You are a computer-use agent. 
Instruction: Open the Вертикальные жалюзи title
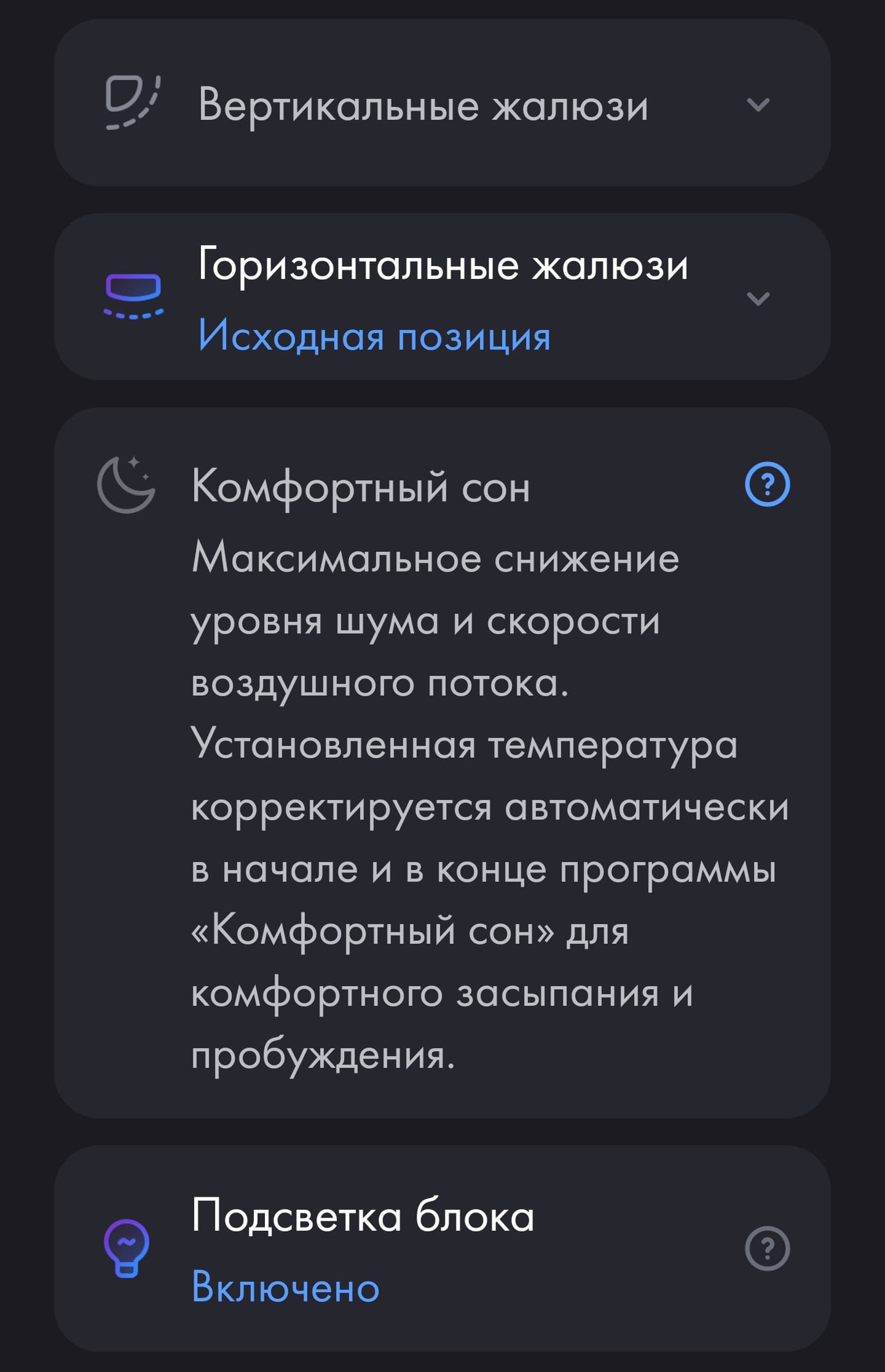pos(423,106)
